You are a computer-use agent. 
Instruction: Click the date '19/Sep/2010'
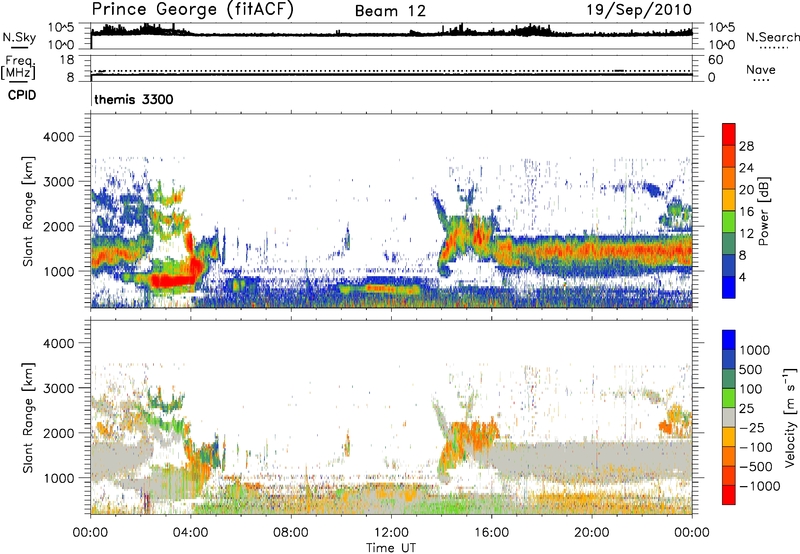coord(639,10)
